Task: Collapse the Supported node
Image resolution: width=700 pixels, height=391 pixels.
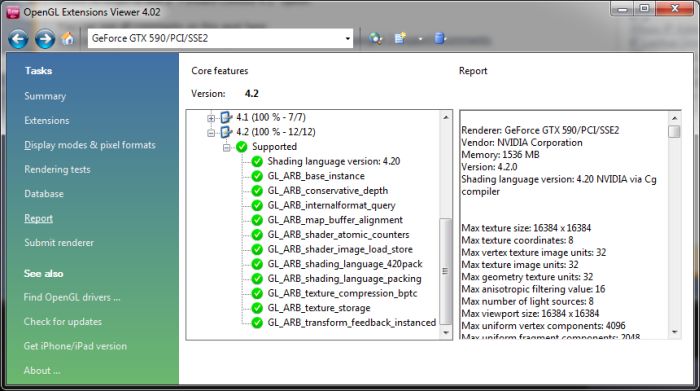Action: [x=226, y=148]
